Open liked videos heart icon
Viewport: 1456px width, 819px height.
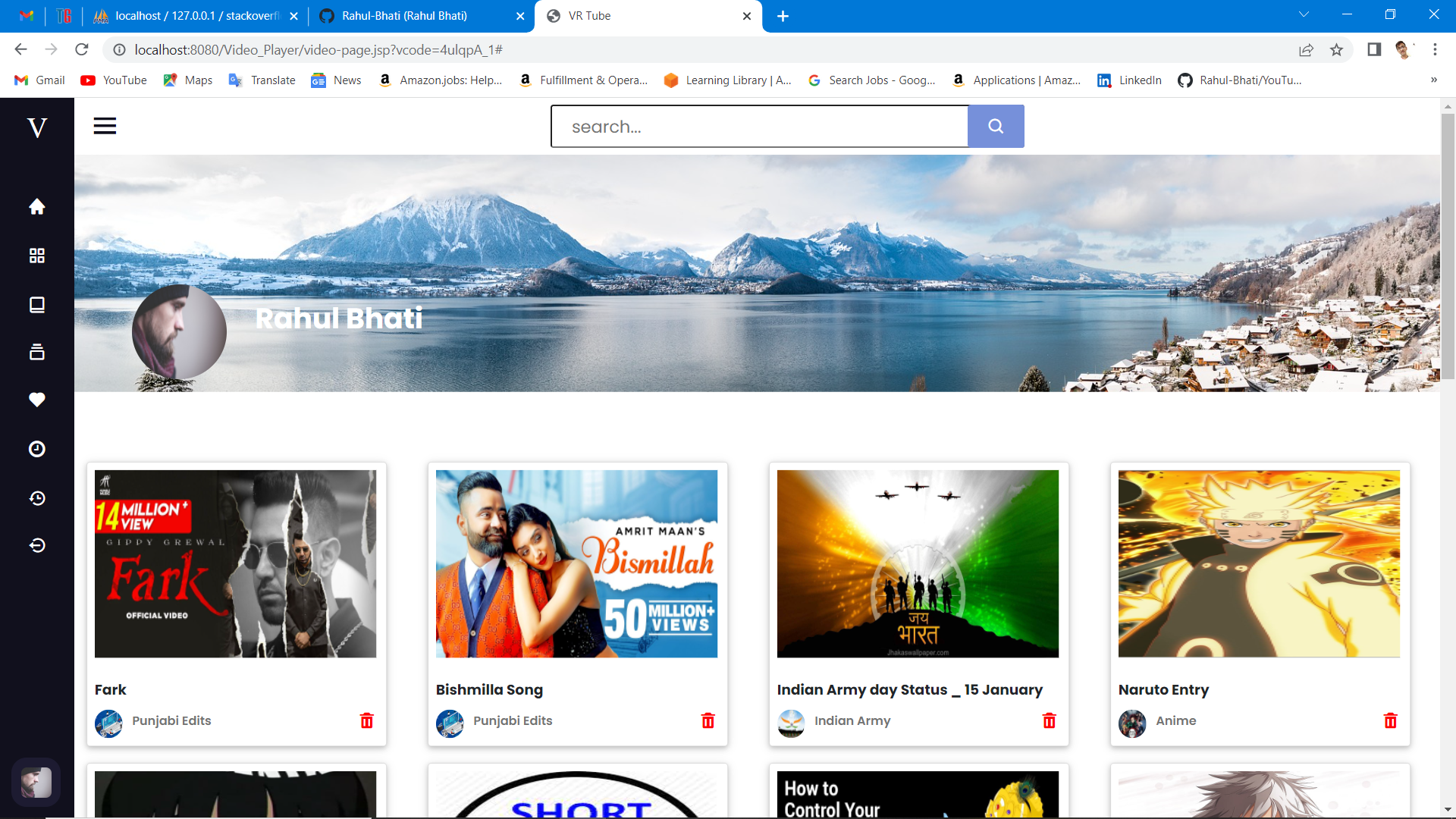coord(36,400)
